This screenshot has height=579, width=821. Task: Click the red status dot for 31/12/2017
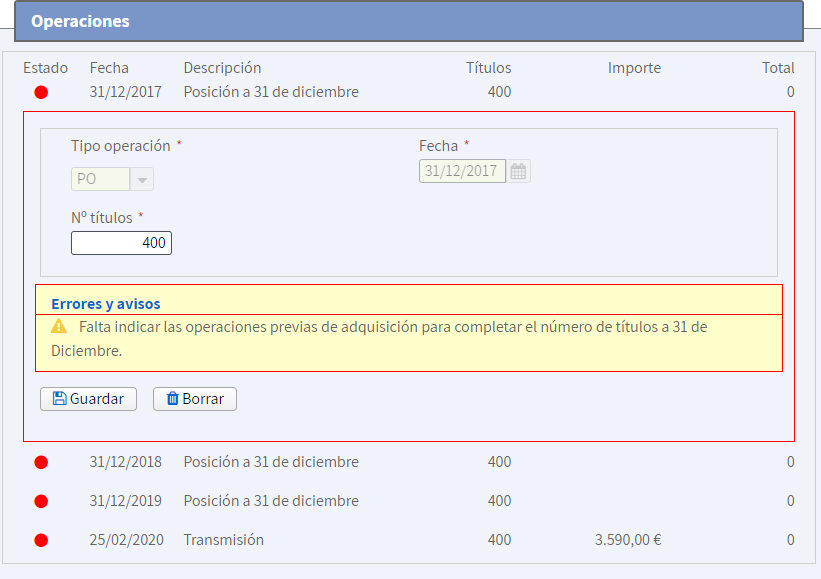(x=41, y=93)
